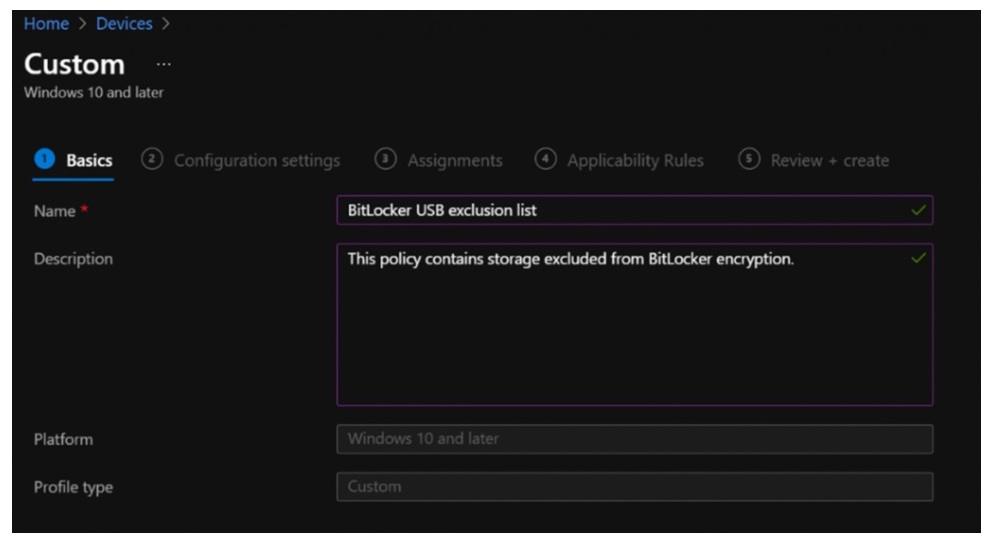Click the Custom page title heading

point(75,64)
